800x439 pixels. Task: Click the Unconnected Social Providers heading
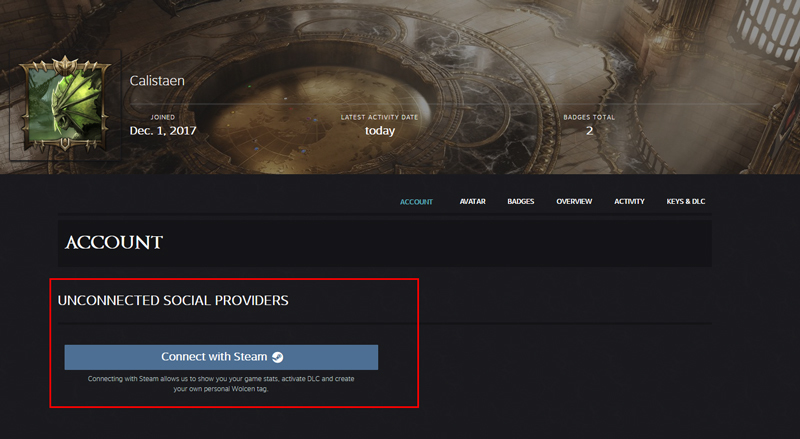click(x=173, y=300)
